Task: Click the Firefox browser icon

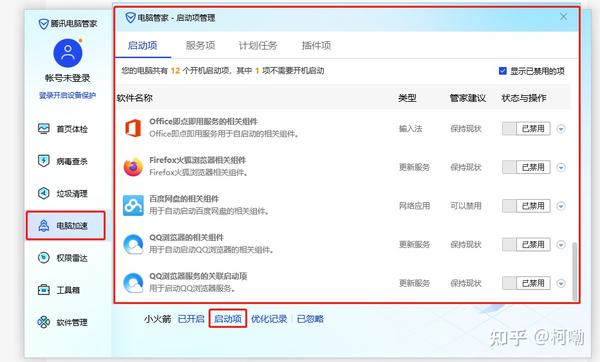Action: click(133, 167)
